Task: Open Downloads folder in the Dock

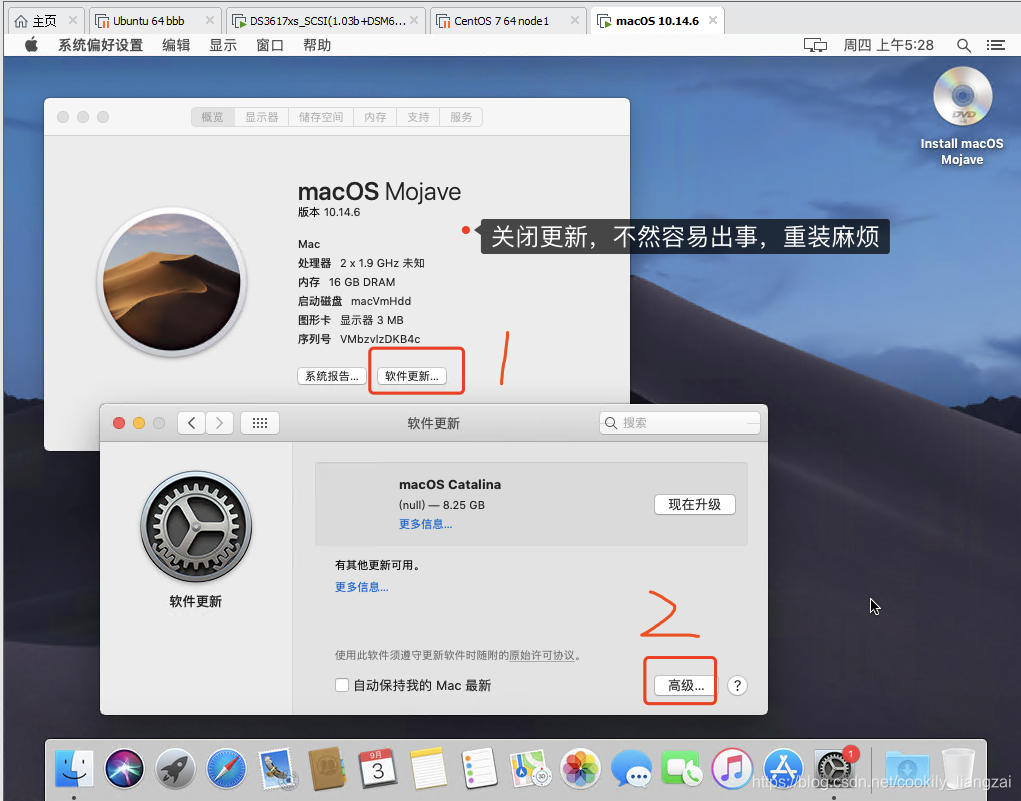Action: pyautogui.click(x=906, y=768)
